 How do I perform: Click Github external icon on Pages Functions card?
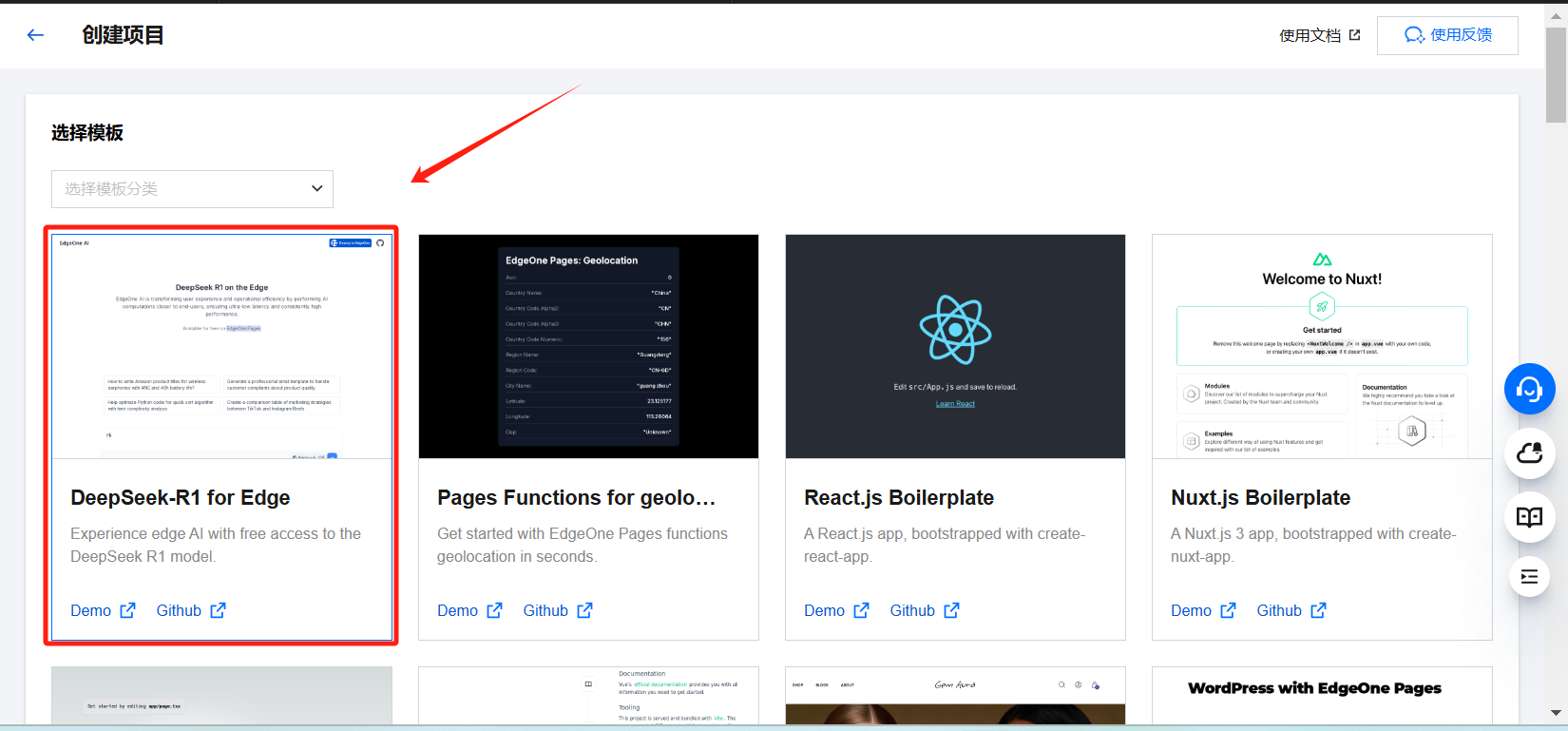[x=584, y=610]
